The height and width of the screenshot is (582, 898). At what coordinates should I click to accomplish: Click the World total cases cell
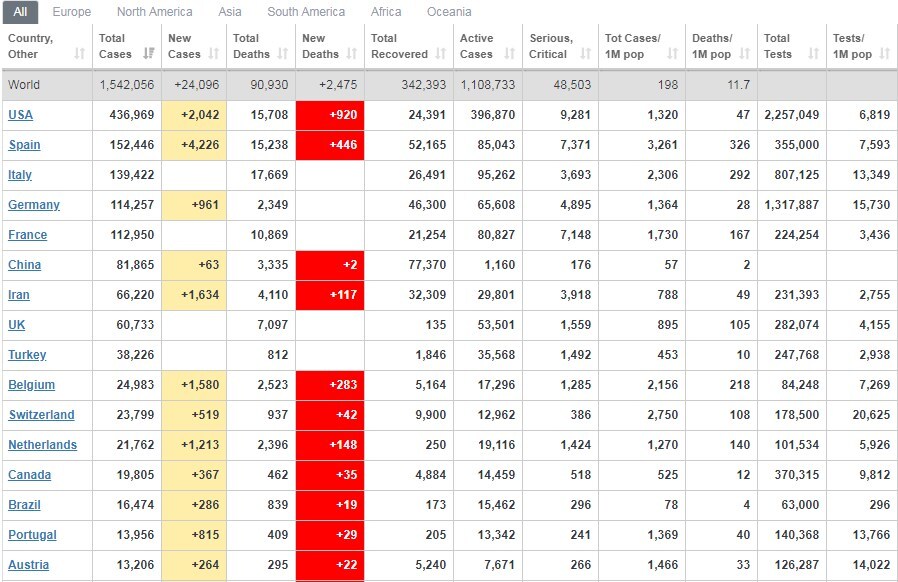(126, 85)
